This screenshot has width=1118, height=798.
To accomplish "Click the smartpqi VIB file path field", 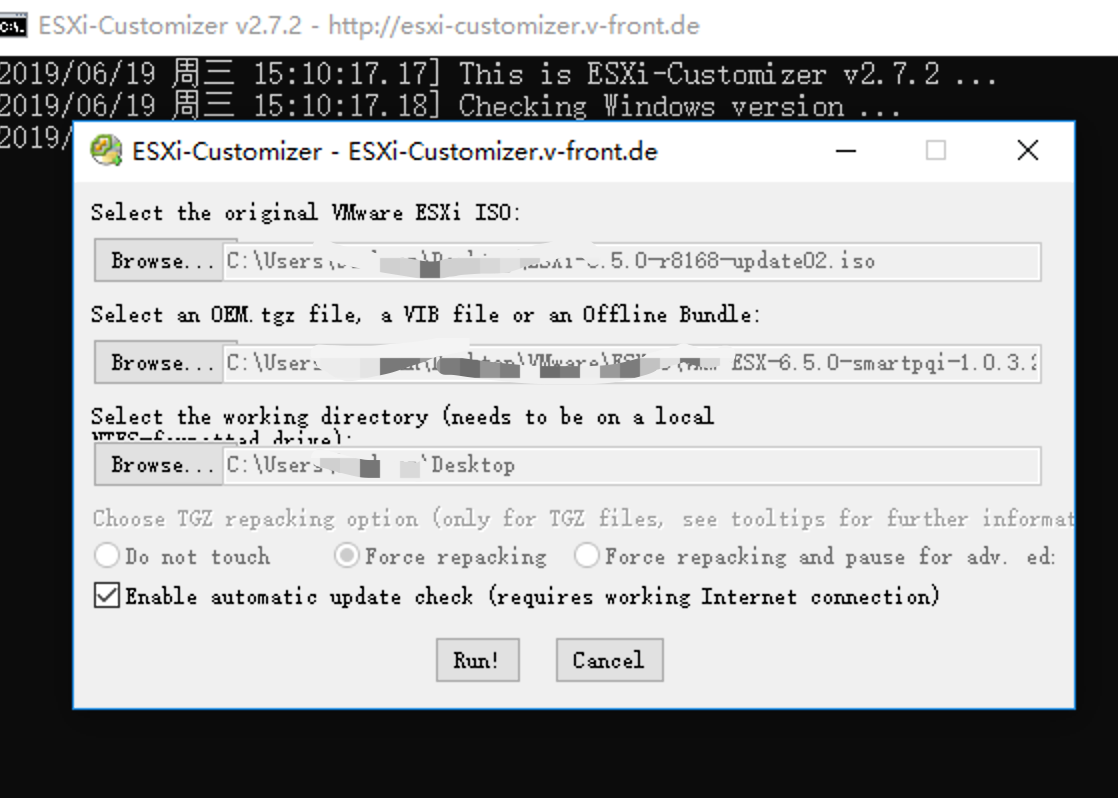I will 632,363.
